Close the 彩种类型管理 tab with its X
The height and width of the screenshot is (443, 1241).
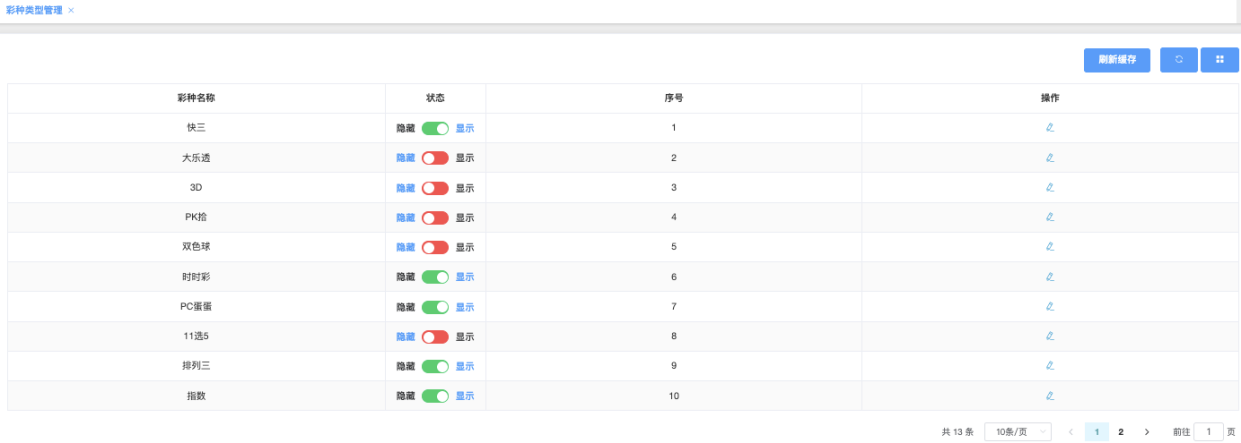coord(71,10)
